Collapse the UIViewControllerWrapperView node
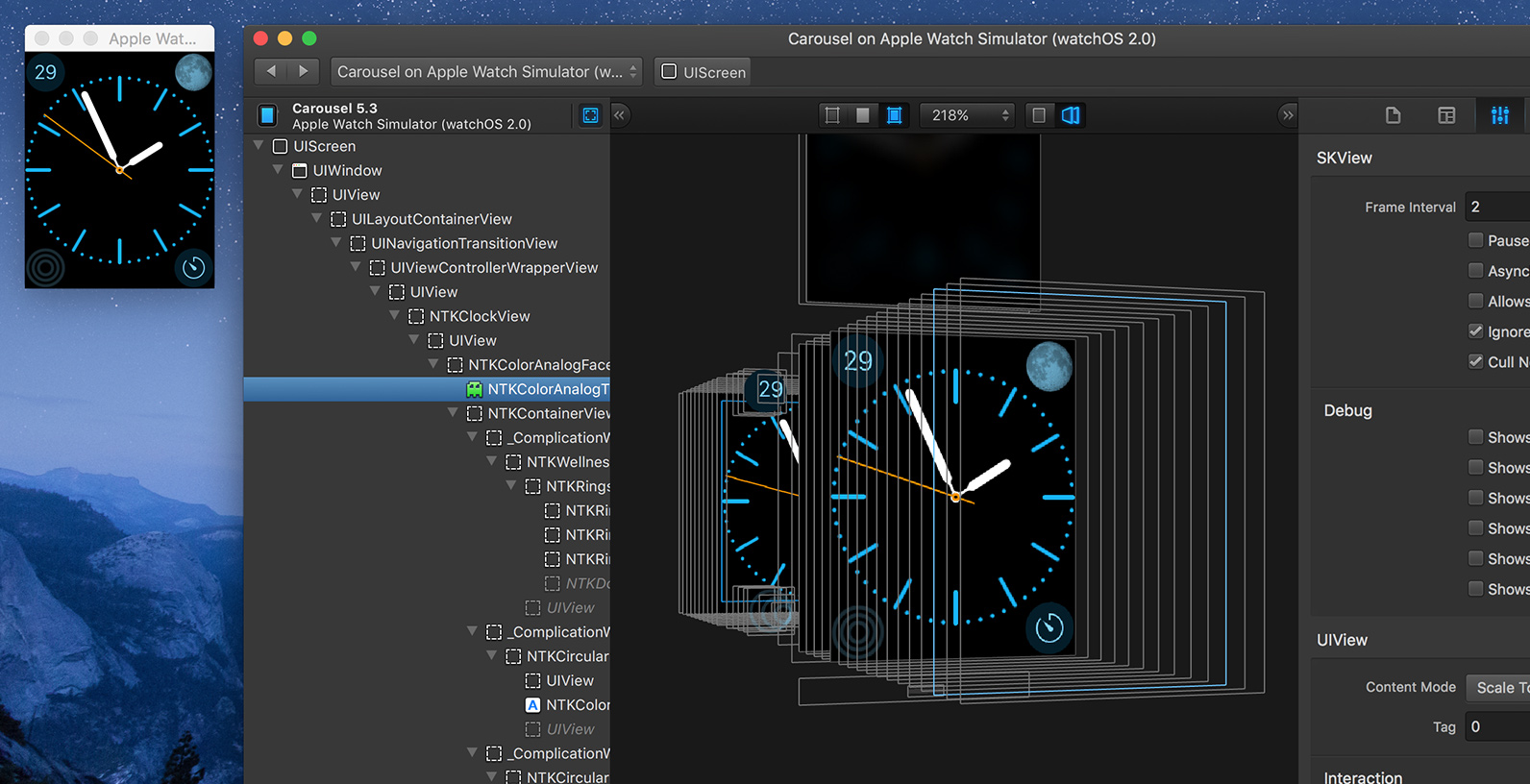Screen dimensions: 1530x784 point(356,267)
